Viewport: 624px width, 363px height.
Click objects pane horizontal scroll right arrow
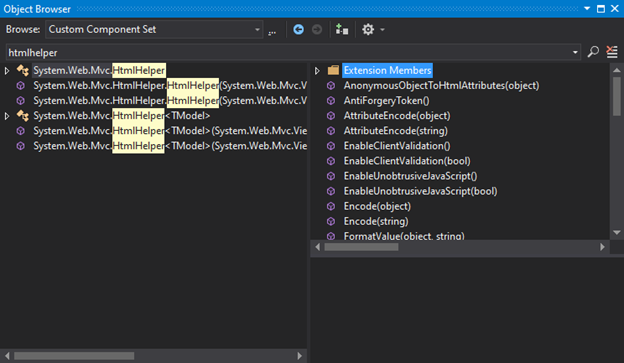[299, 356]
